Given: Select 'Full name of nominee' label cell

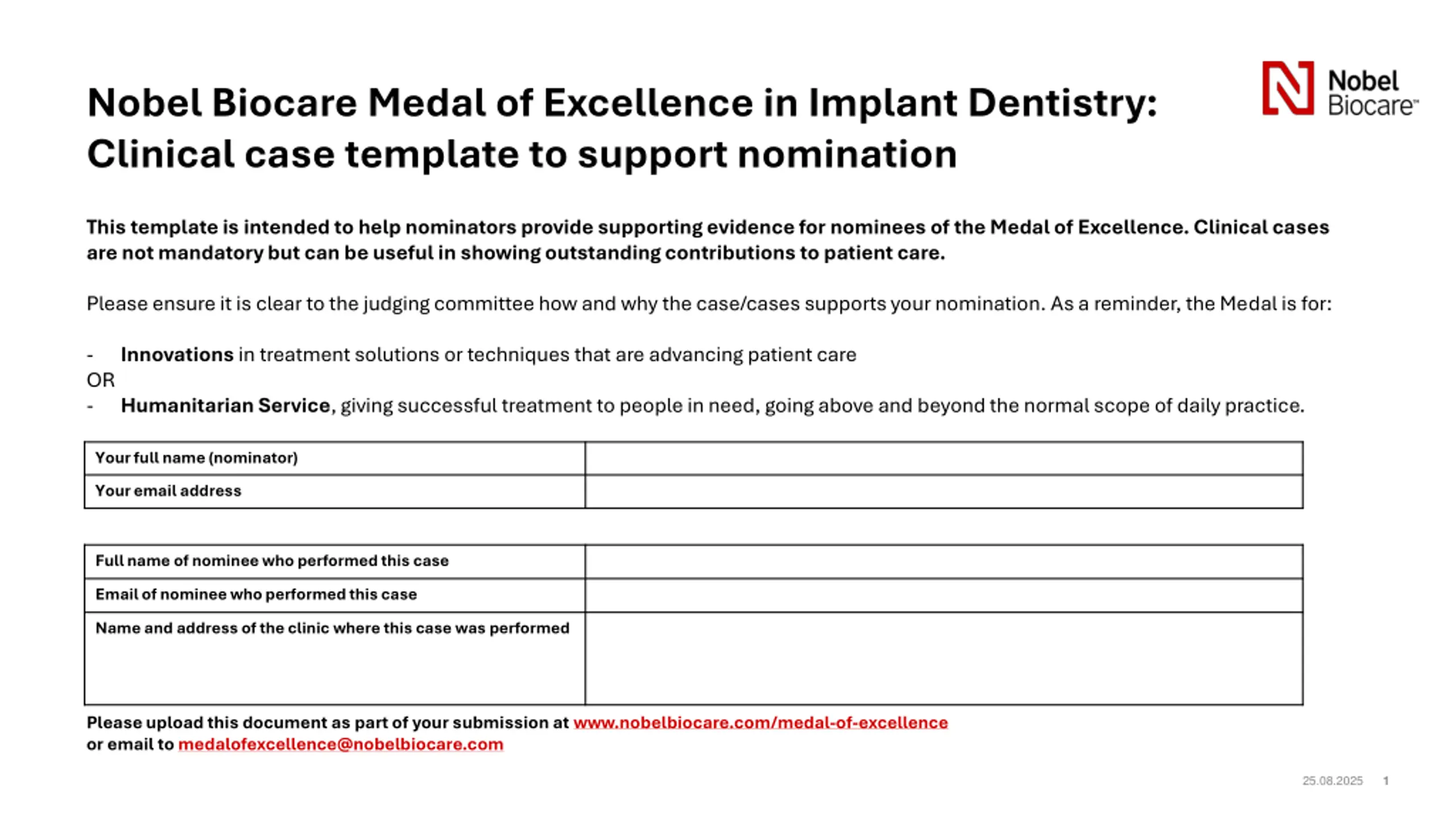Looking at the screenshot, I should tap(334, 561).
